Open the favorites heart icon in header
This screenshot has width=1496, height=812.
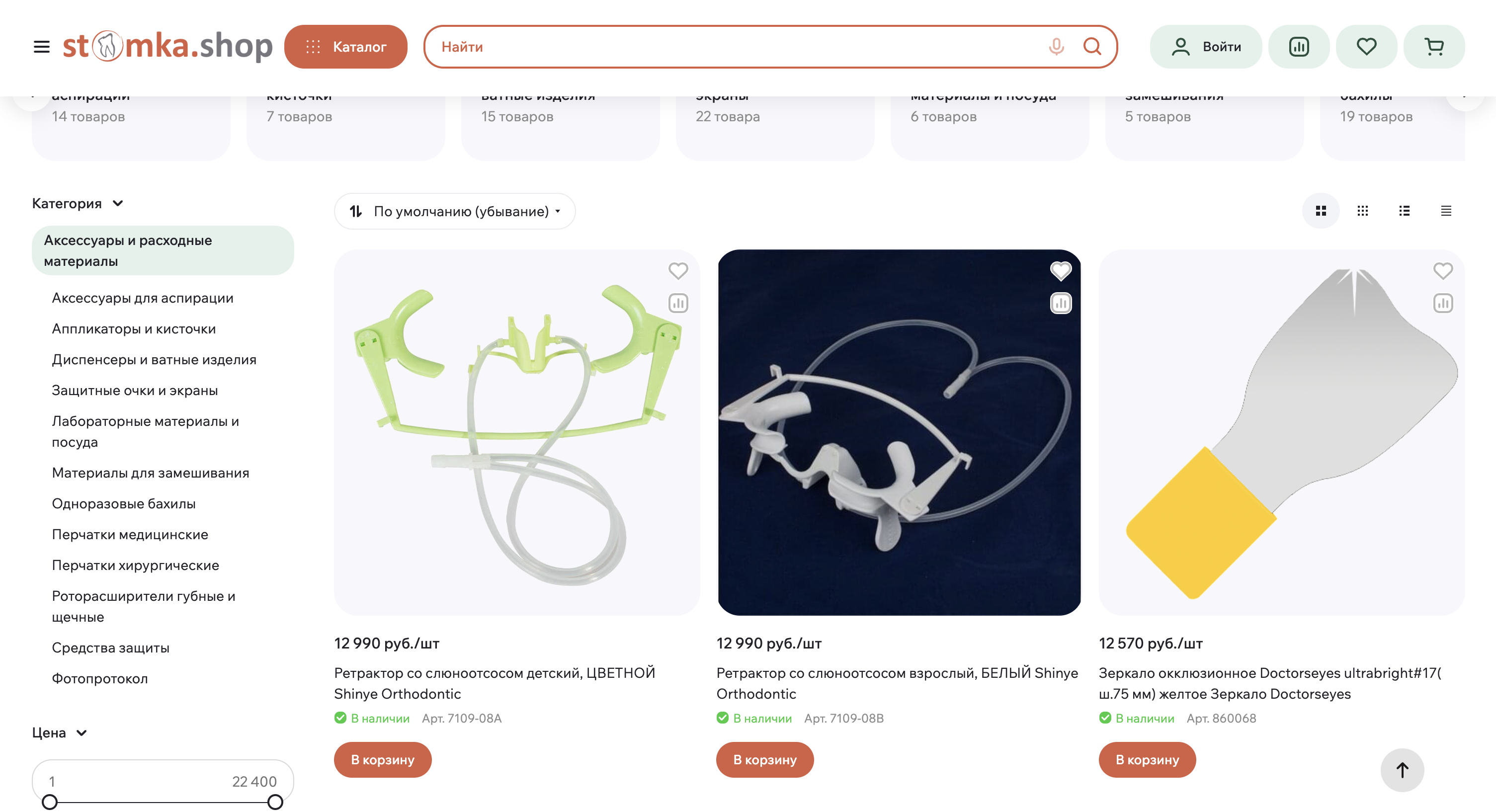point(1366,47)
